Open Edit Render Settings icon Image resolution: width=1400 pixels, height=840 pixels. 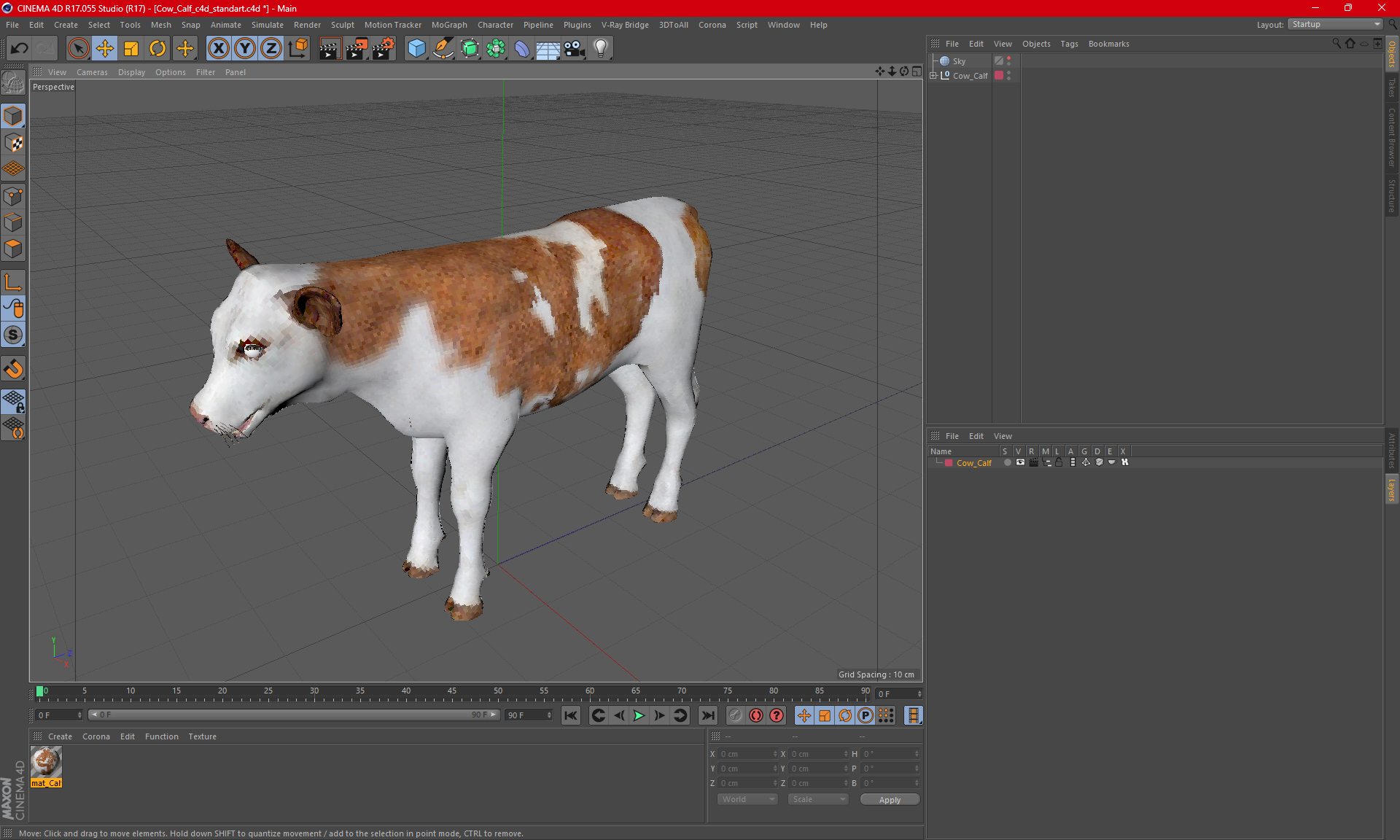(384, 49)
